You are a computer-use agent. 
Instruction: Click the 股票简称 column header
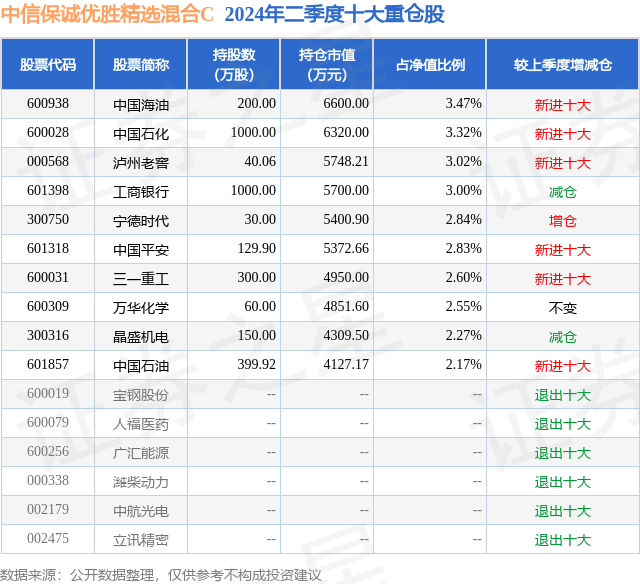tap(141, 64)
